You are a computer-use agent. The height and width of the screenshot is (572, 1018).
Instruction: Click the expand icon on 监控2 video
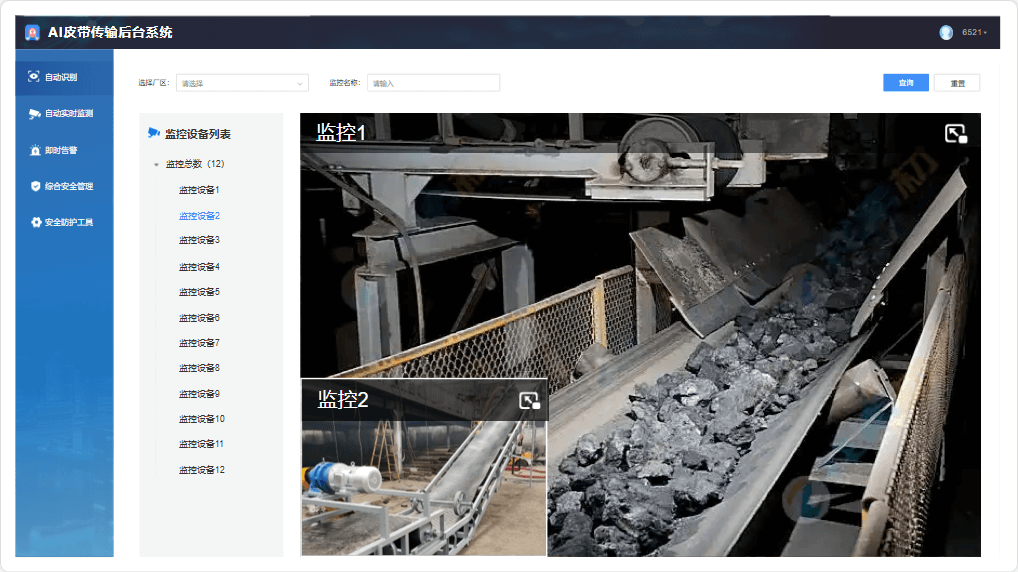[529, 401]
